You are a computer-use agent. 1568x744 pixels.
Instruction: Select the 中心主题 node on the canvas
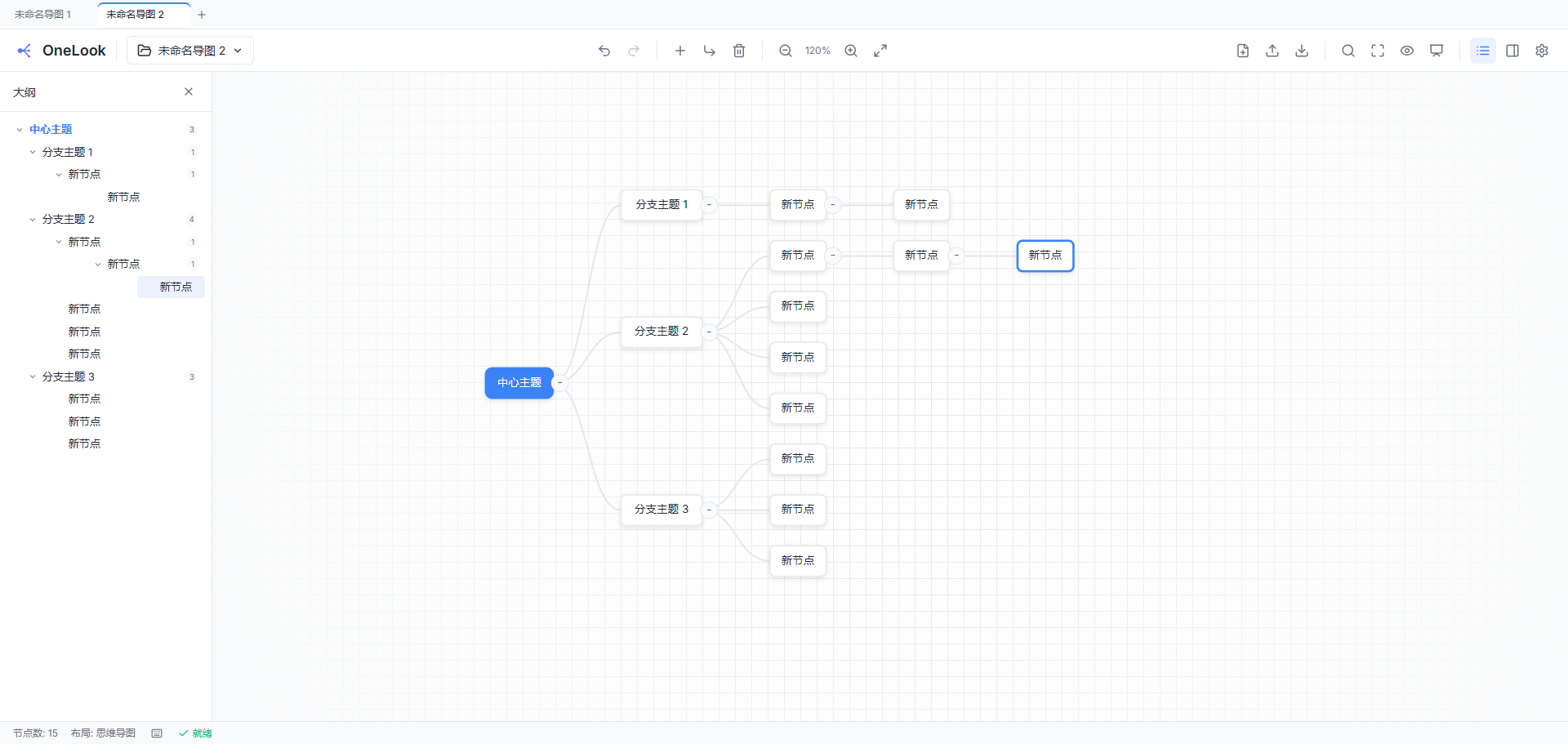519,383
